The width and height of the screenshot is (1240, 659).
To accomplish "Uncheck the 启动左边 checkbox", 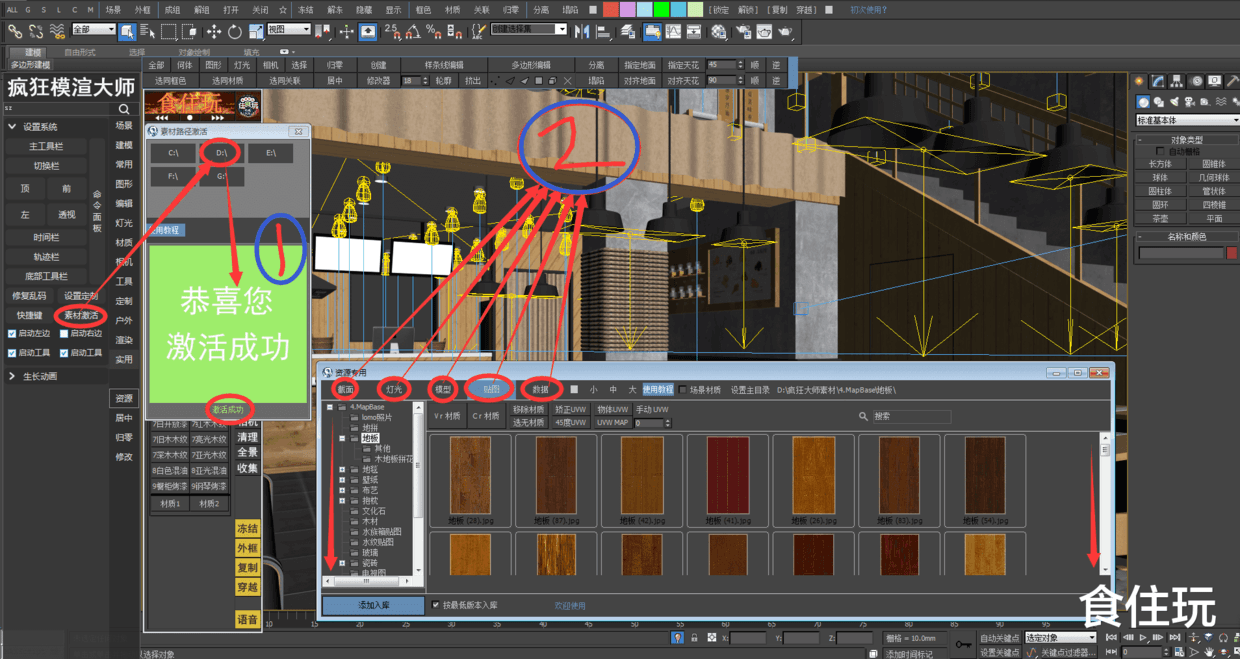I will (x=12, y=333).
